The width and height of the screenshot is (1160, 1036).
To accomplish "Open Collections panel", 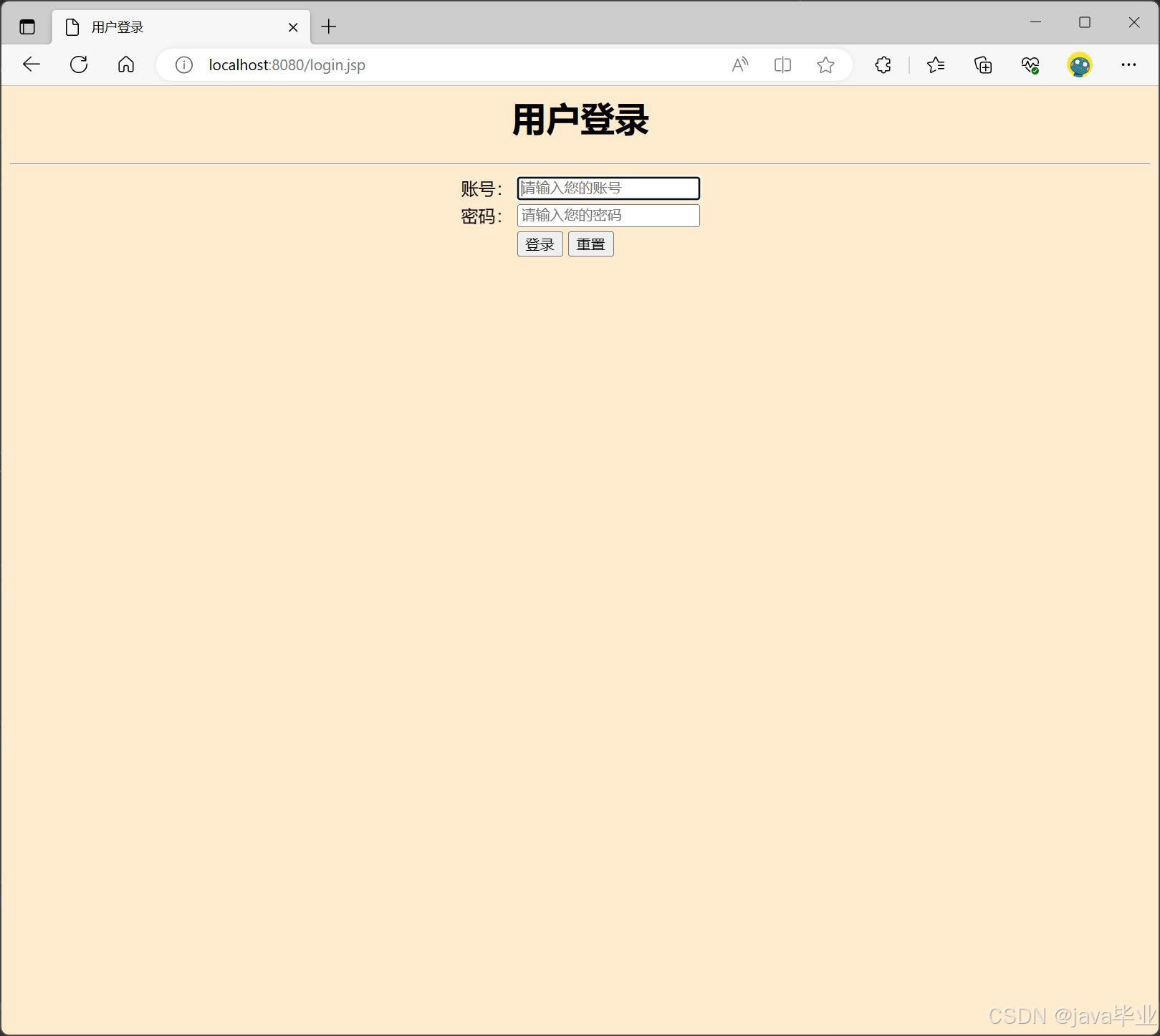I will click(983, 64).
